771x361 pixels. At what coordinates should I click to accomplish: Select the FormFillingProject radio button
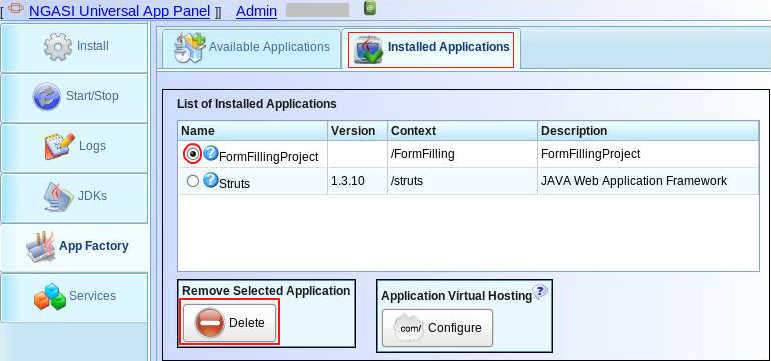(x=193, y=154)
